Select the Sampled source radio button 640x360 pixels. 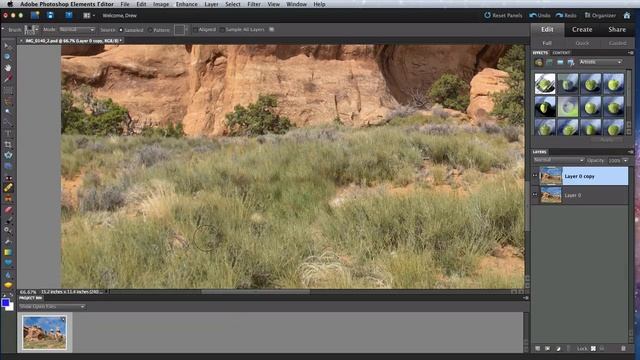pyautogui.click(x=121, y=30)
